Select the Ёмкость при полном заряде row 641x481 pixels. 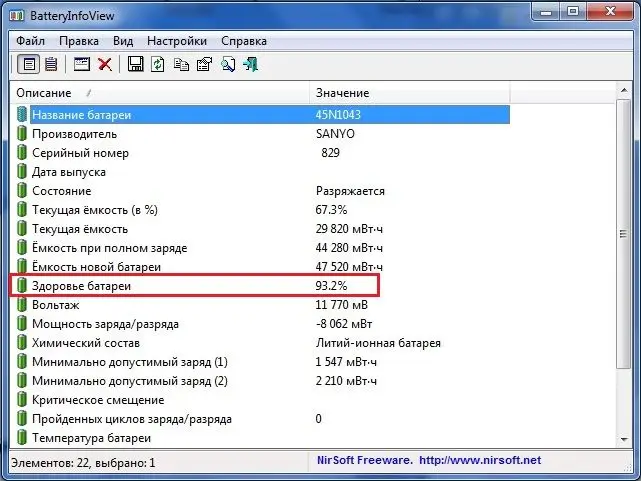point(262,248)
